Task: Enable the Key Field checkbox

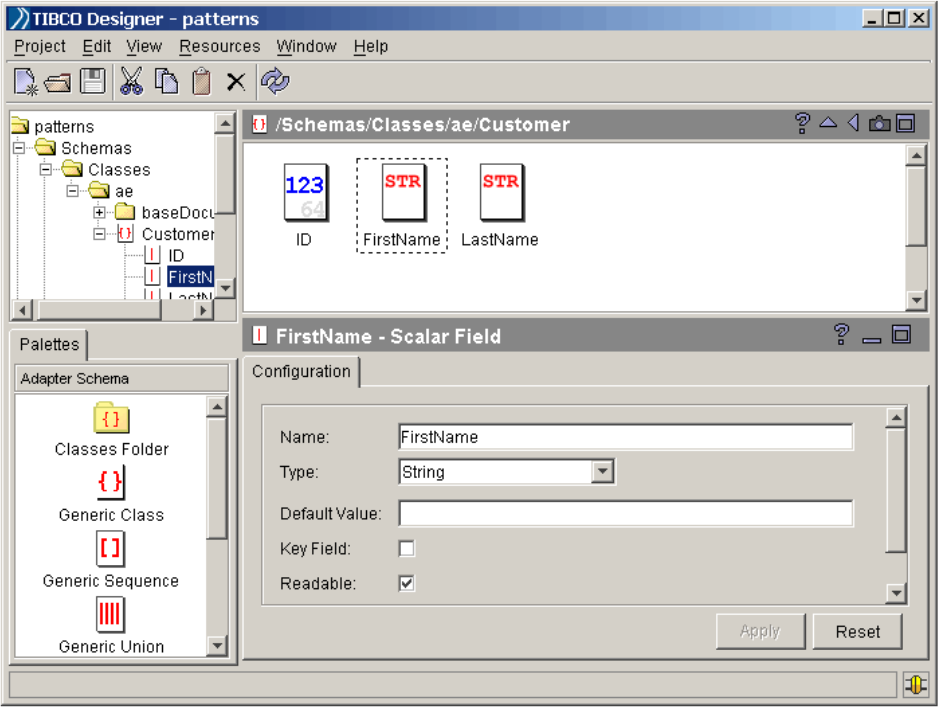Action: pyautogui.click(x=407, y=548)
